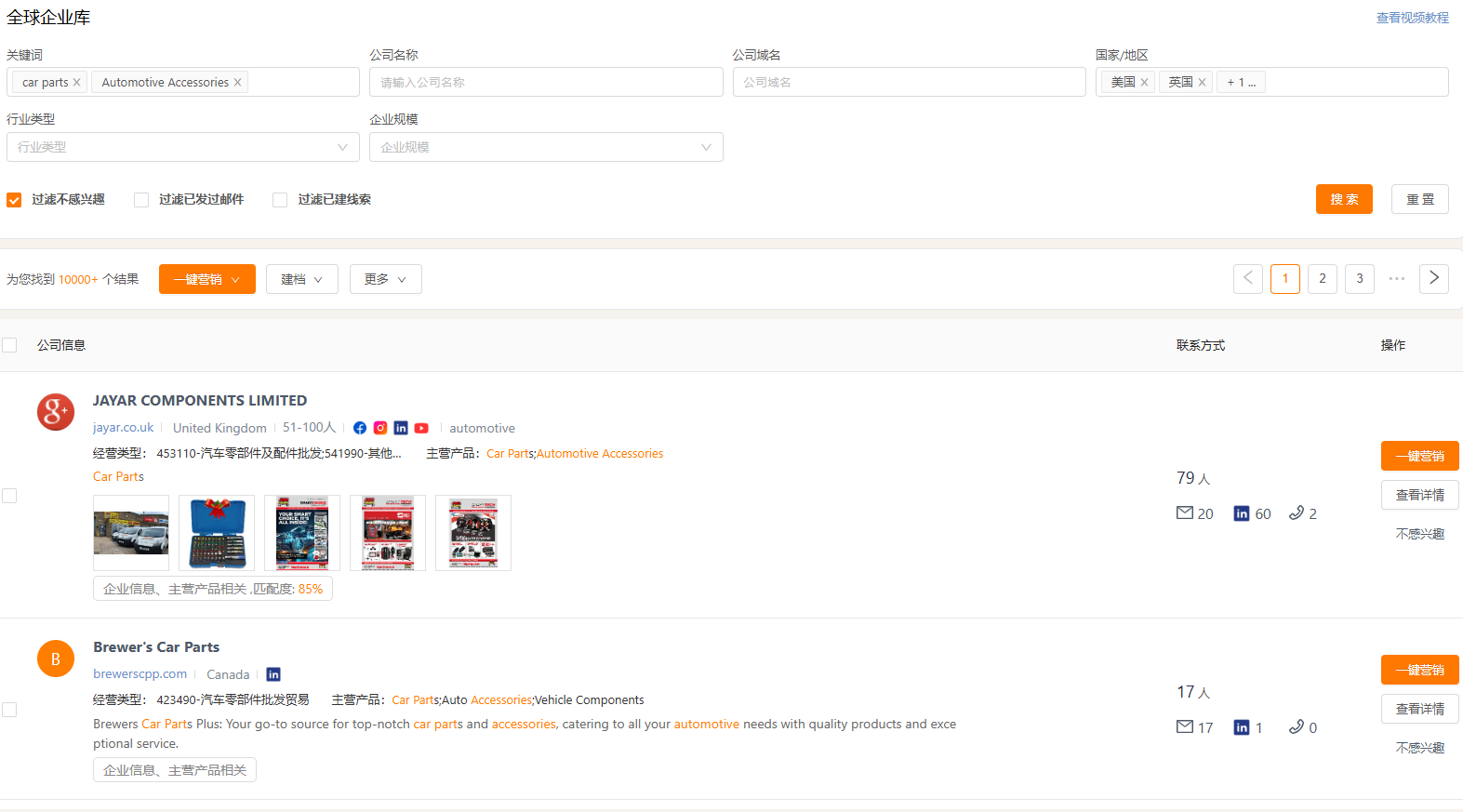Open 查看视频教程 link

[x=1413, y=18]
